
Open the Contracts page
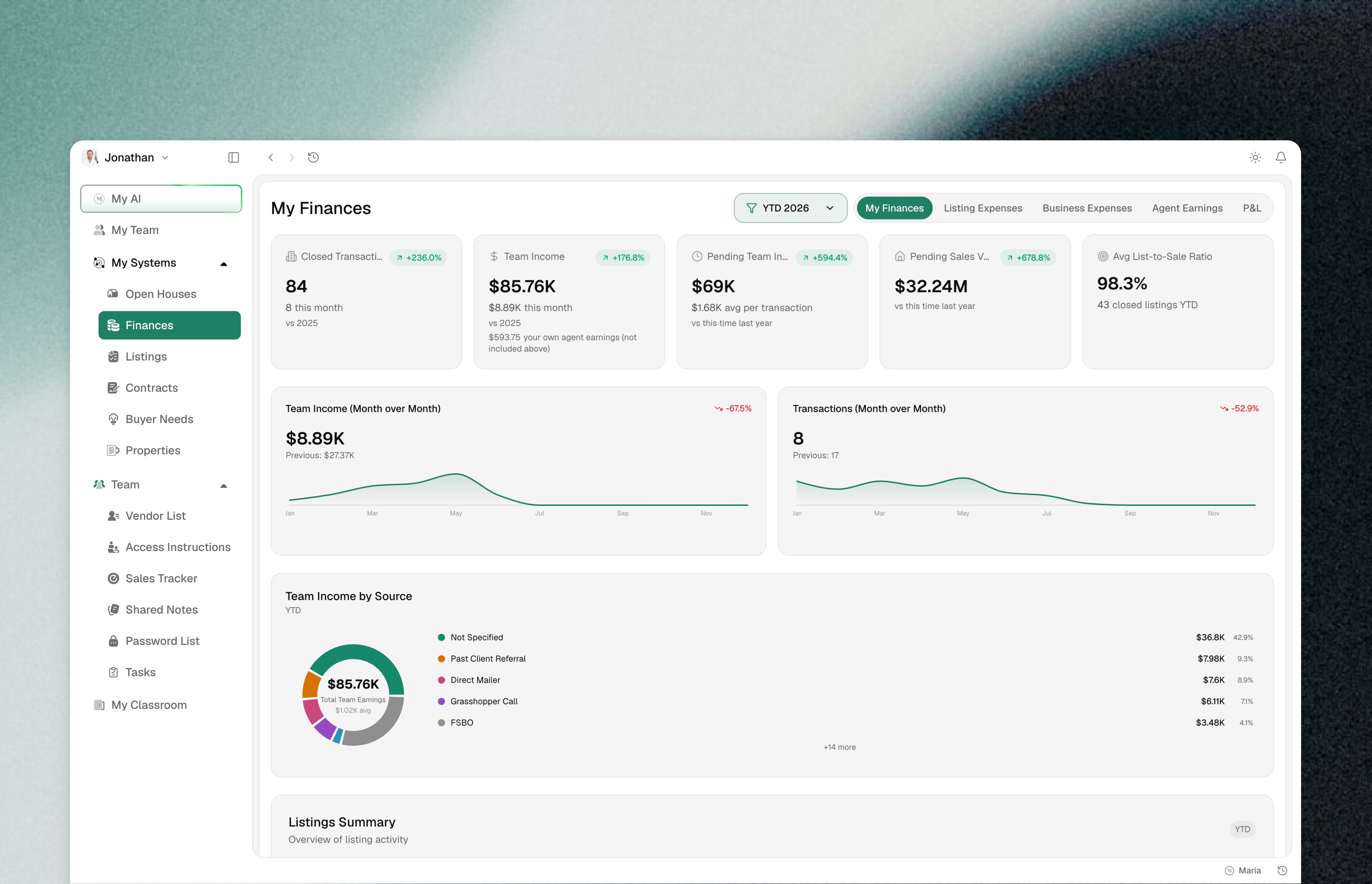169,388
